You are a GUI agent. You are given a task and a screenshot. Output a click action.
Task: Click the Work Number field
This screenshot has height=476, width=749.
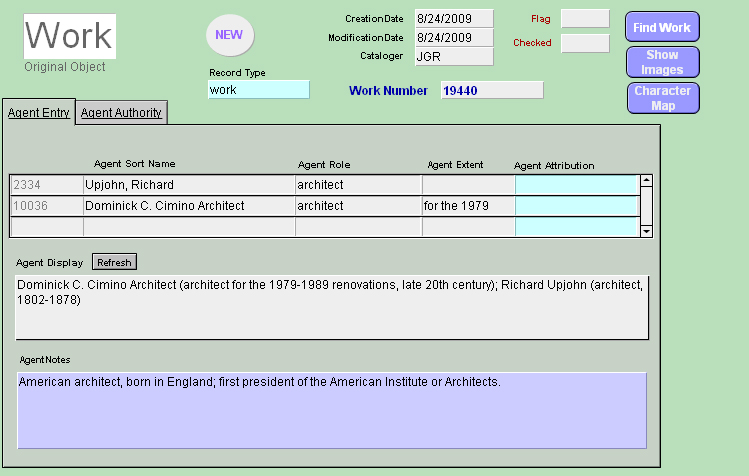(x=491, y=90)
